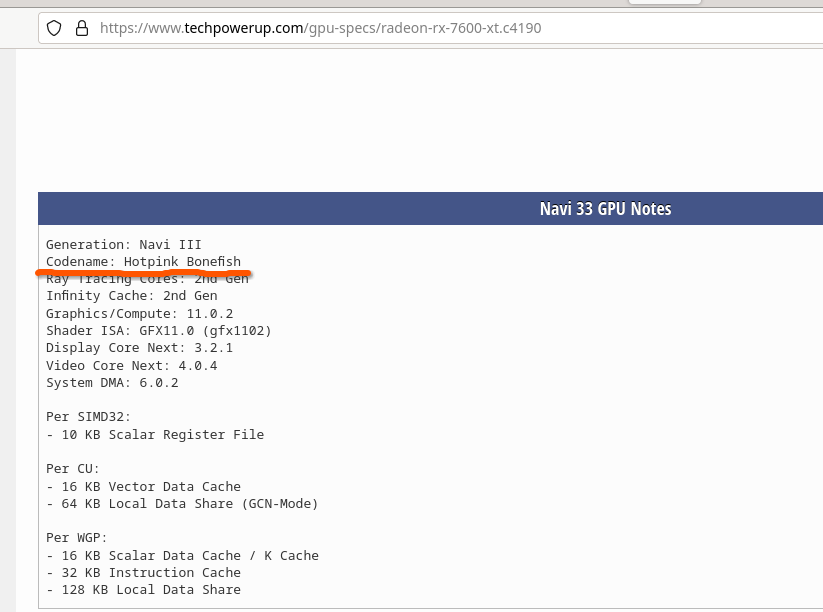Click the 128 KB Local Data Share entry

point(143,589)
